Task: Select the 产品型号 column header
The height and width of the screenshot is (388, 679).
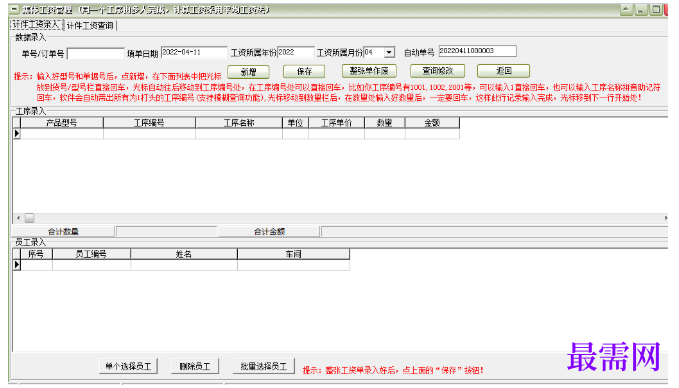Action: click(x=62, y=123)
